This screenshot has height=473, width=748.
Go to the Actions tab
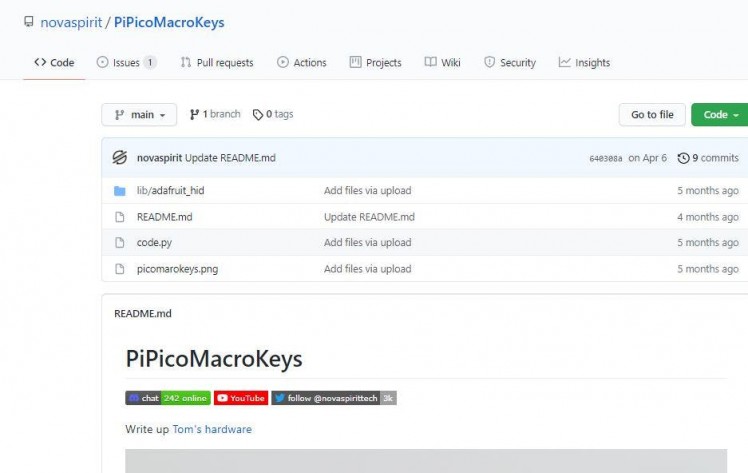(x=302, y=62)
